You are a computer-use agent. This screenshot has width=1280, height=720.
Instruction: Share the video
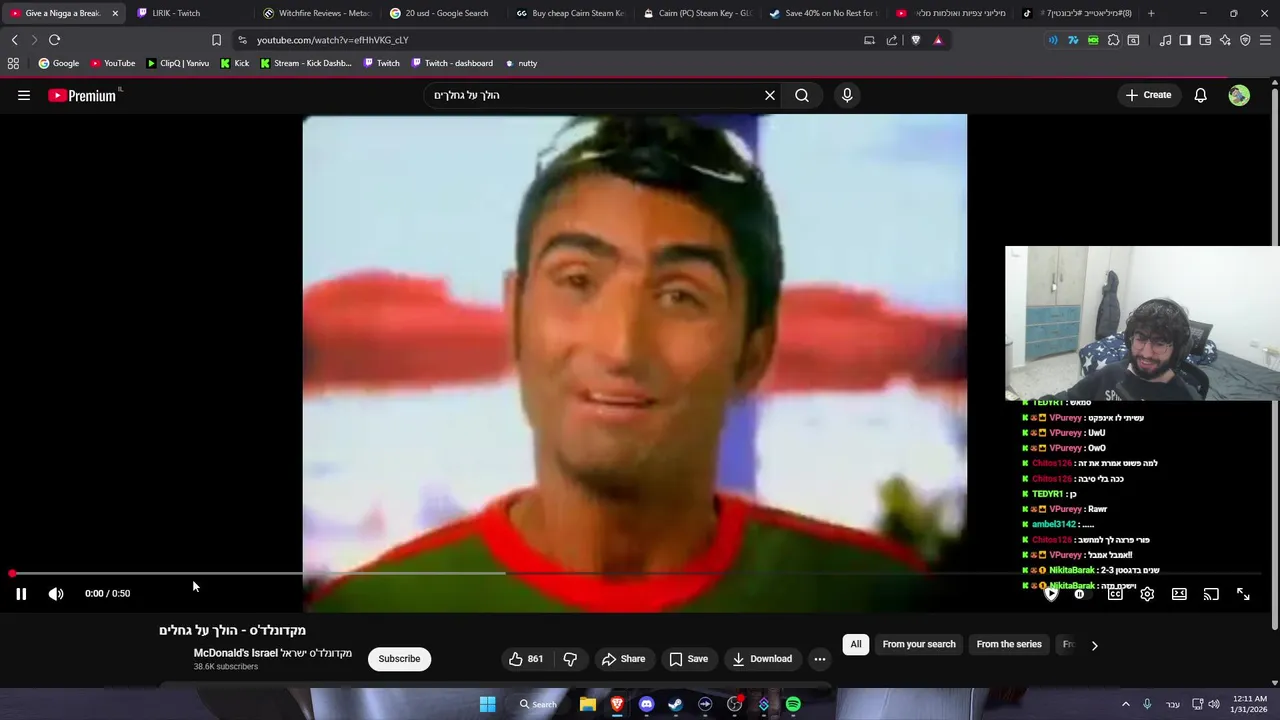pos(623,659)
